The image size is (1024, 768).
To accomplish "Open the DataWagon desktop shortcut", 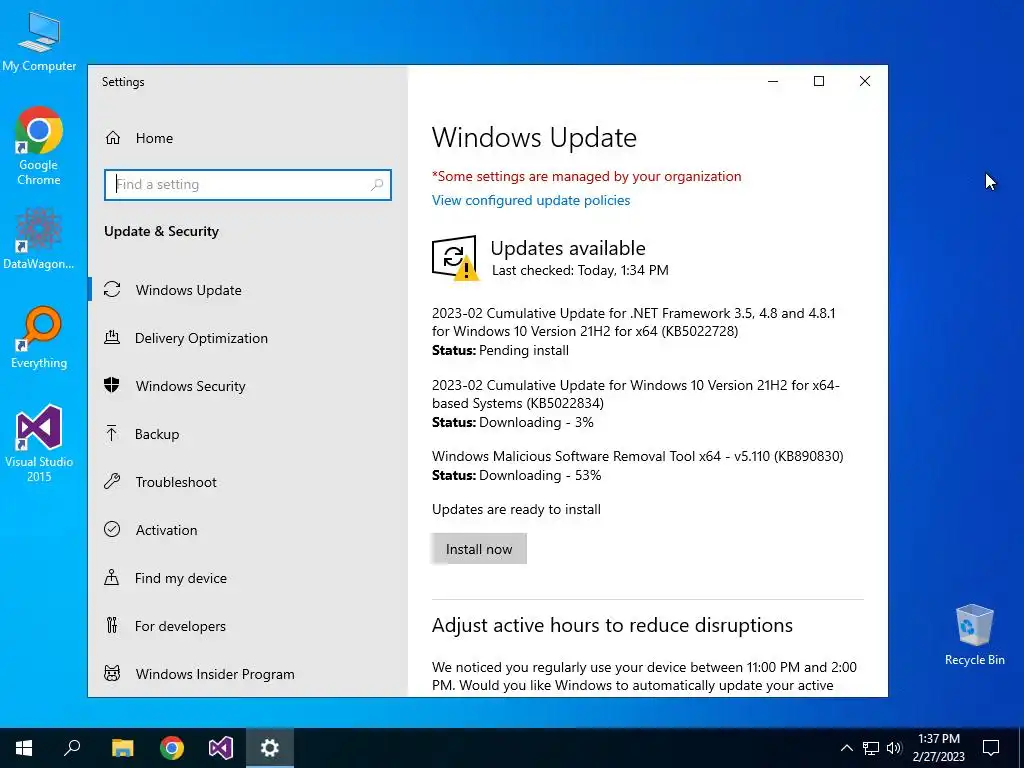I will (39, 238).
